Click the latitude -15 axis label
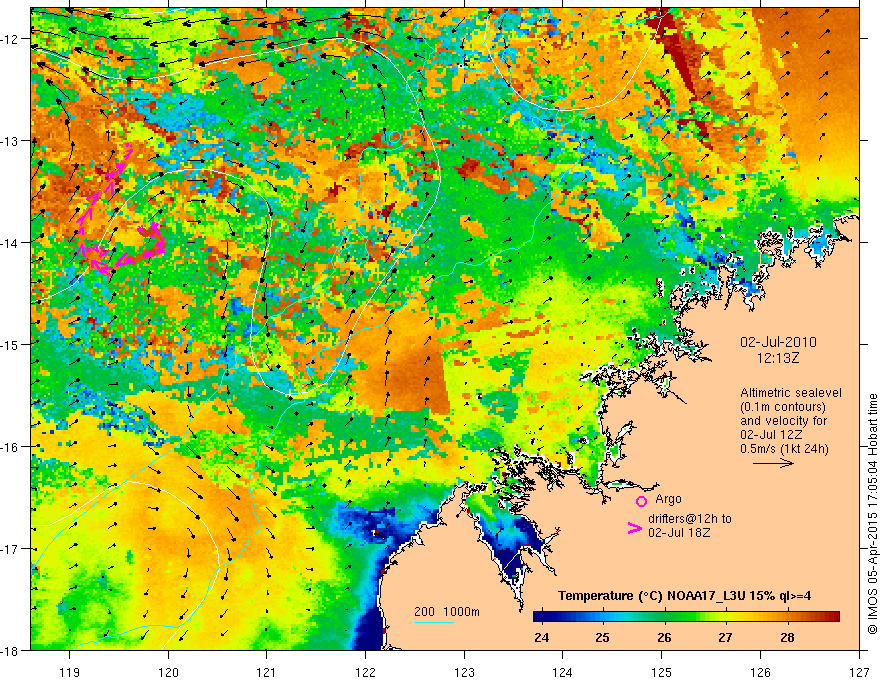880x680 pixels. tap(11, 344)
